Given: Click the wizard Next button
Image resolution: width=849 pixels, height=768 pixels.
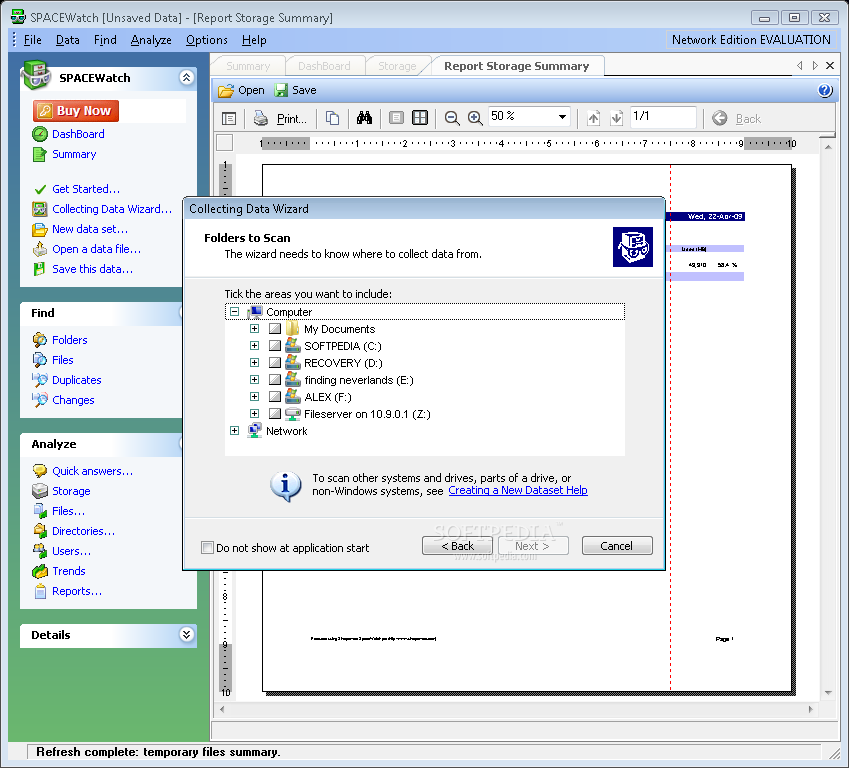Looking at the screenshot, I should (x=533, y=546).
